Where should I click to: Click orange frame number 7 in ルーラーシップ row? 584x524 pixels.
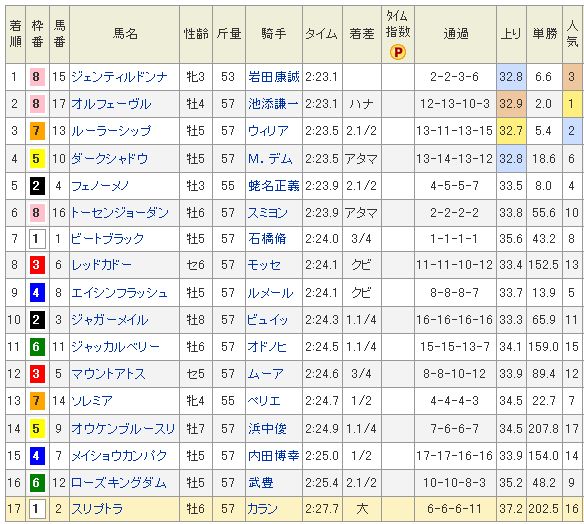click(37, 131)
